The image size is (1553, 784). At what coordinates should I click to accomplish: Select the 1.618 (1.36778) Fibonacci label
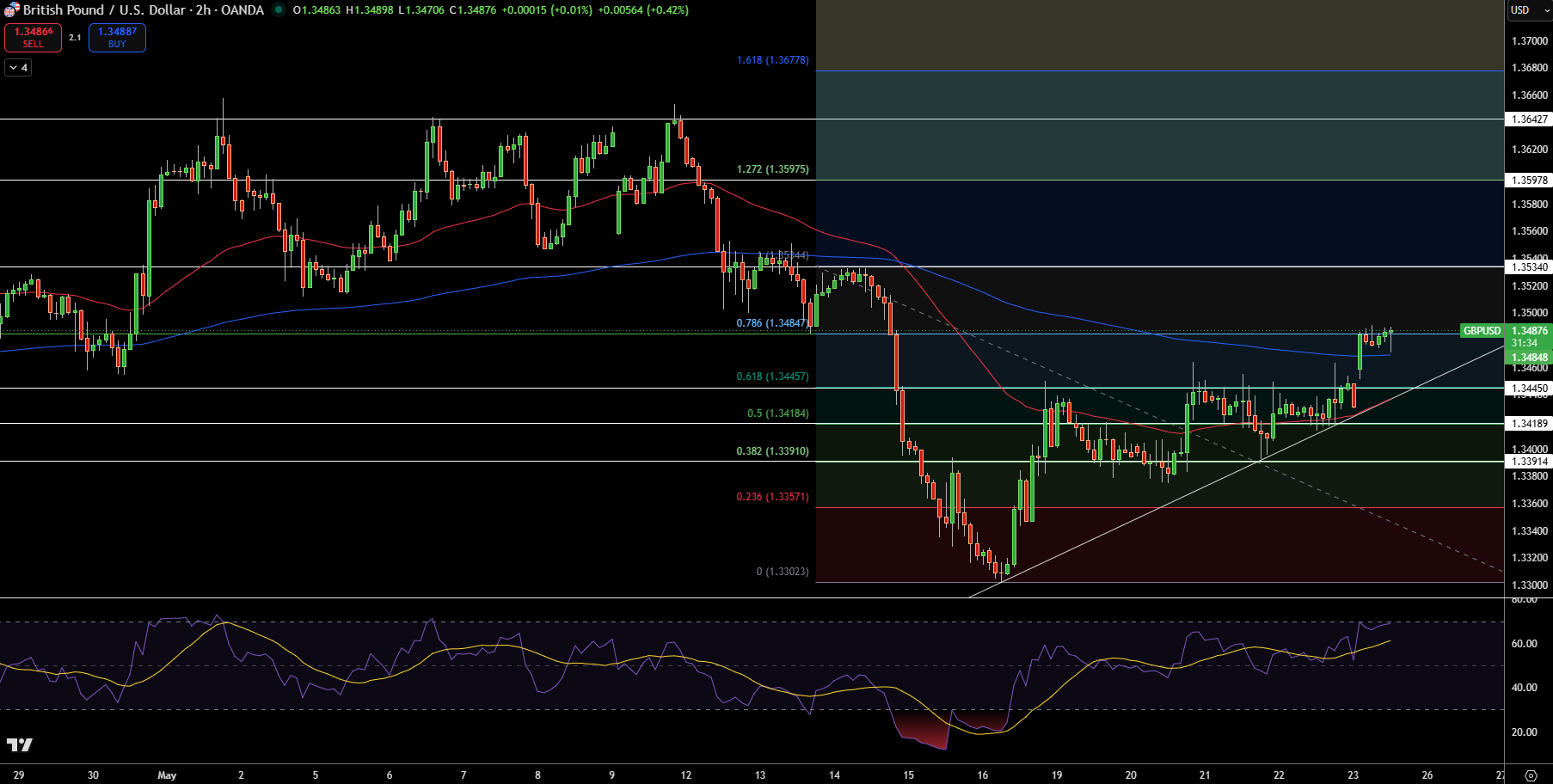[773, 60]
